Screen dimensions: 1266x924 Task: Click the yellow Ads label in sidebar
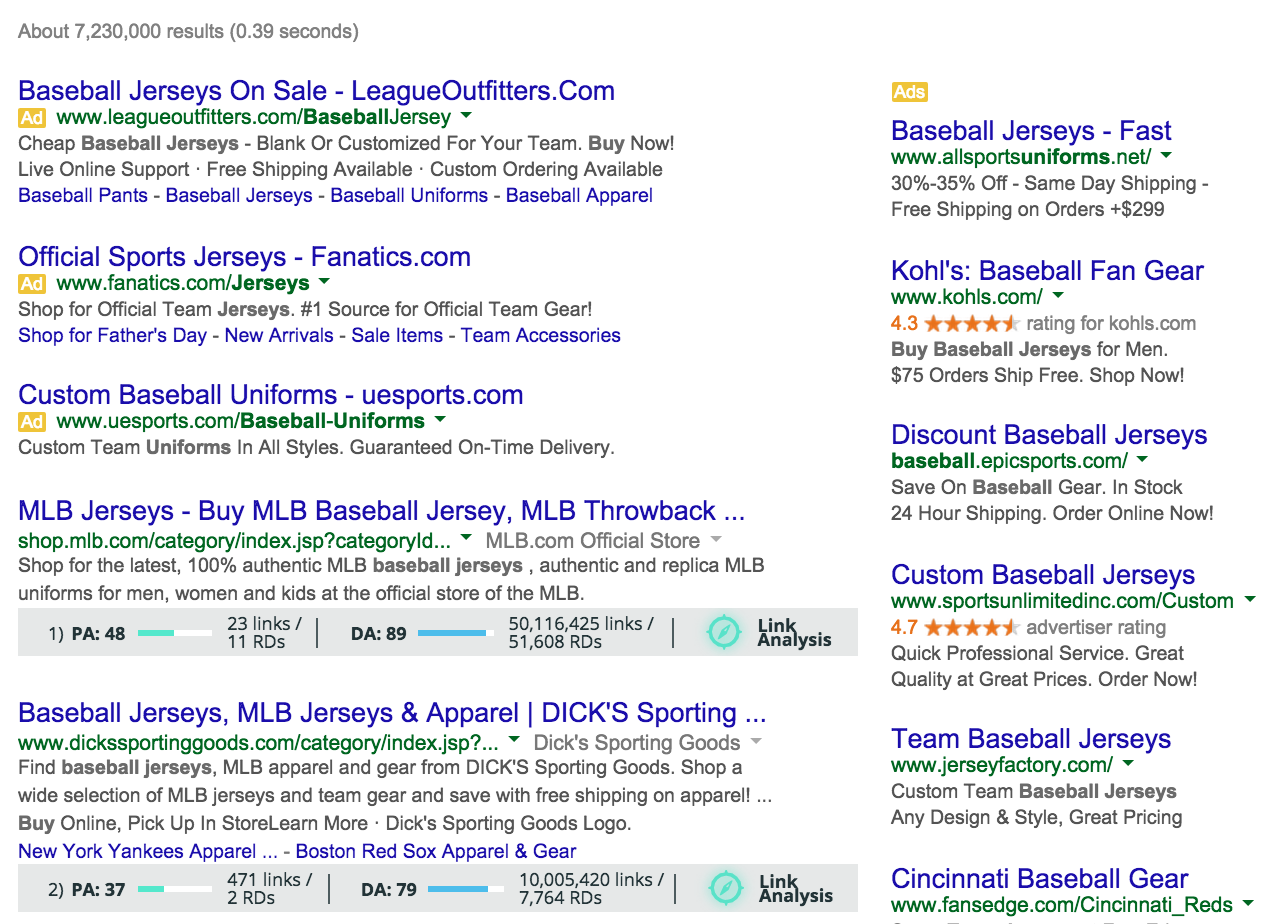[x=909, y=92]
